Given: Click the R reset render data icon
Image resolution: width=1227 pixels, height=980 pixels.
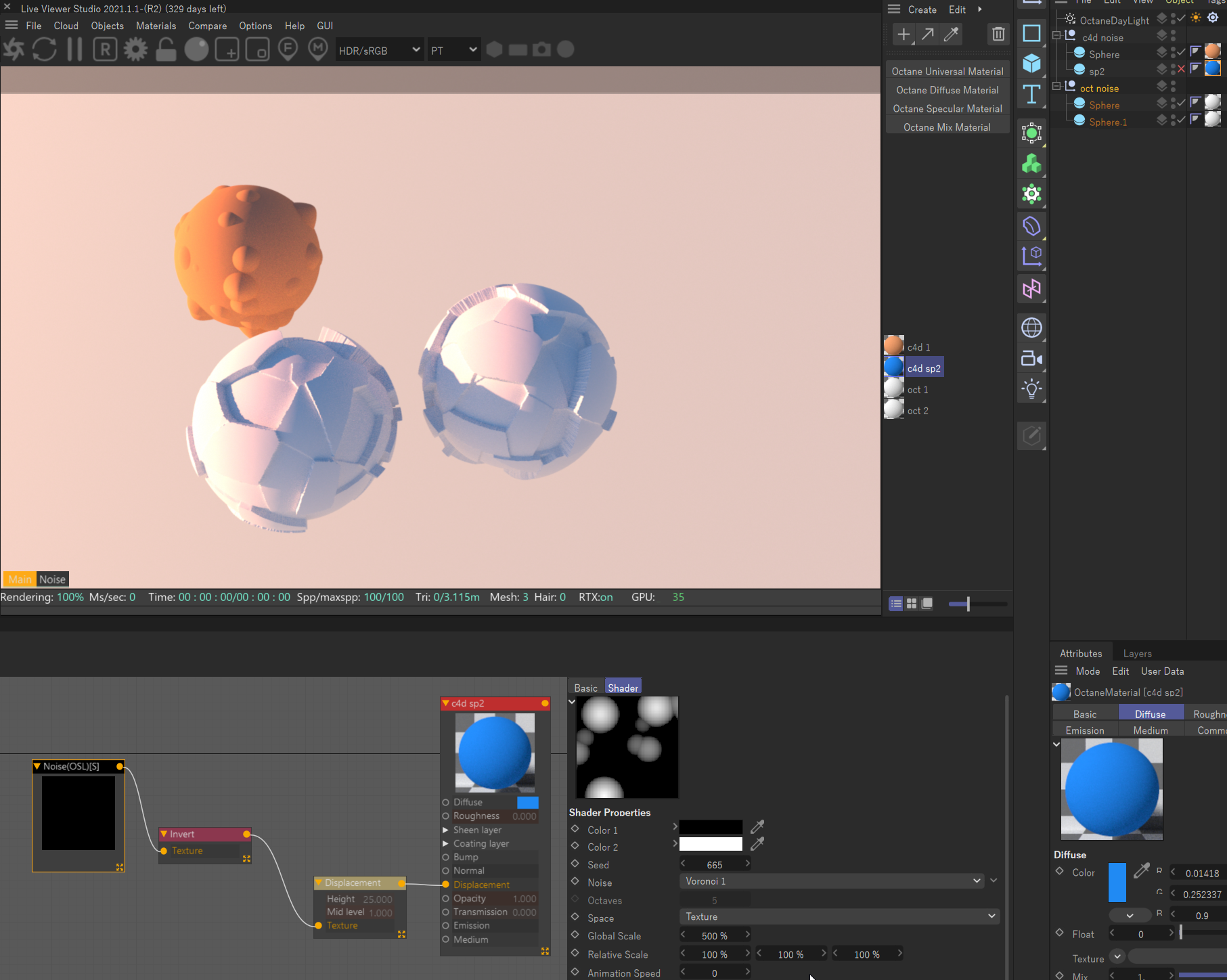Looking at the screenshot, I should click(105, 49).
